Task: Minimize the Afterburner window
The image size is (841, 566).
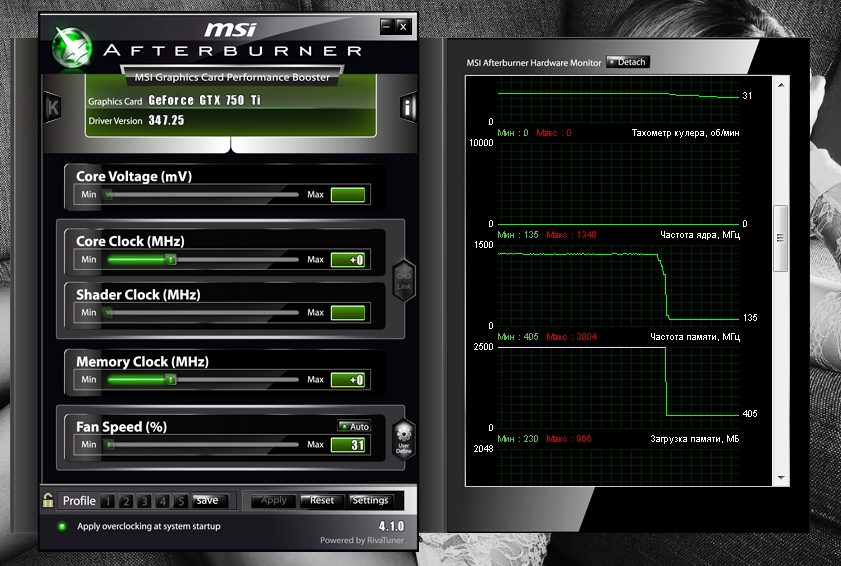Action: pos(387,26)
